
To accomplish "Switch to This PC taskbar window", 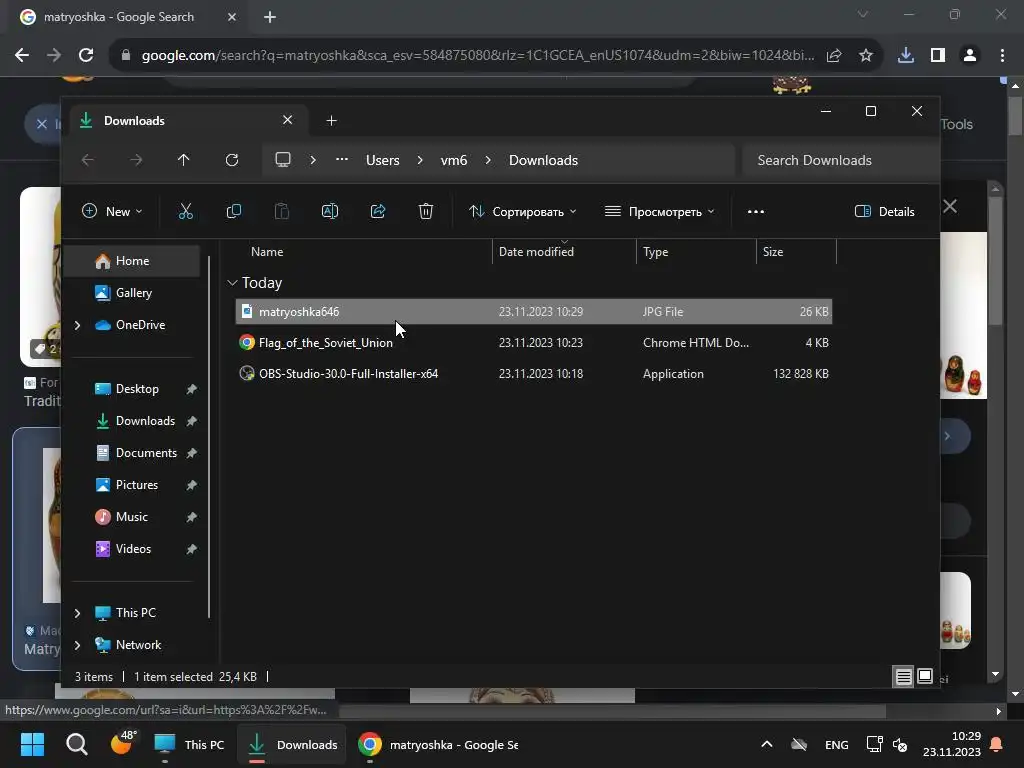I will [x=189, y=745].
